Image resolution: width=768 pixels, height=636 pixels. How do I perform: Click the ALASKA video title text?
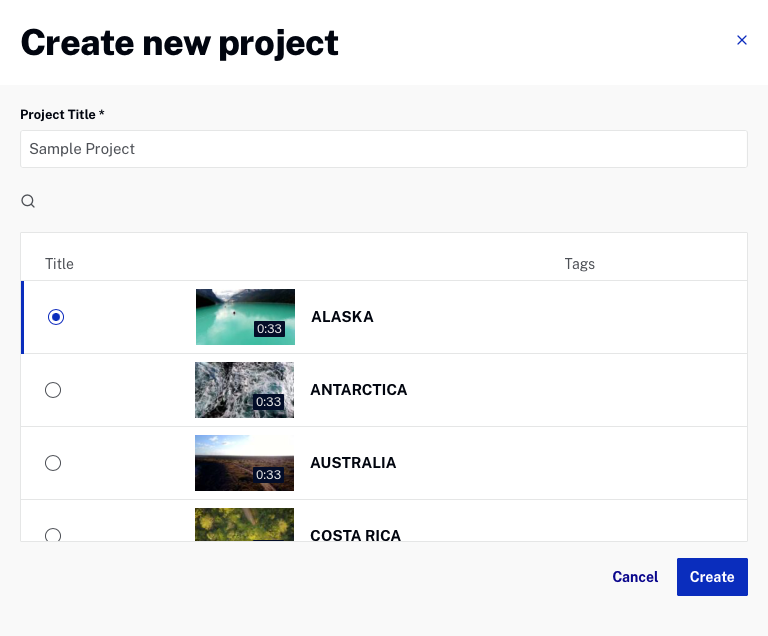pyautogui.click(x=342, y=317)
